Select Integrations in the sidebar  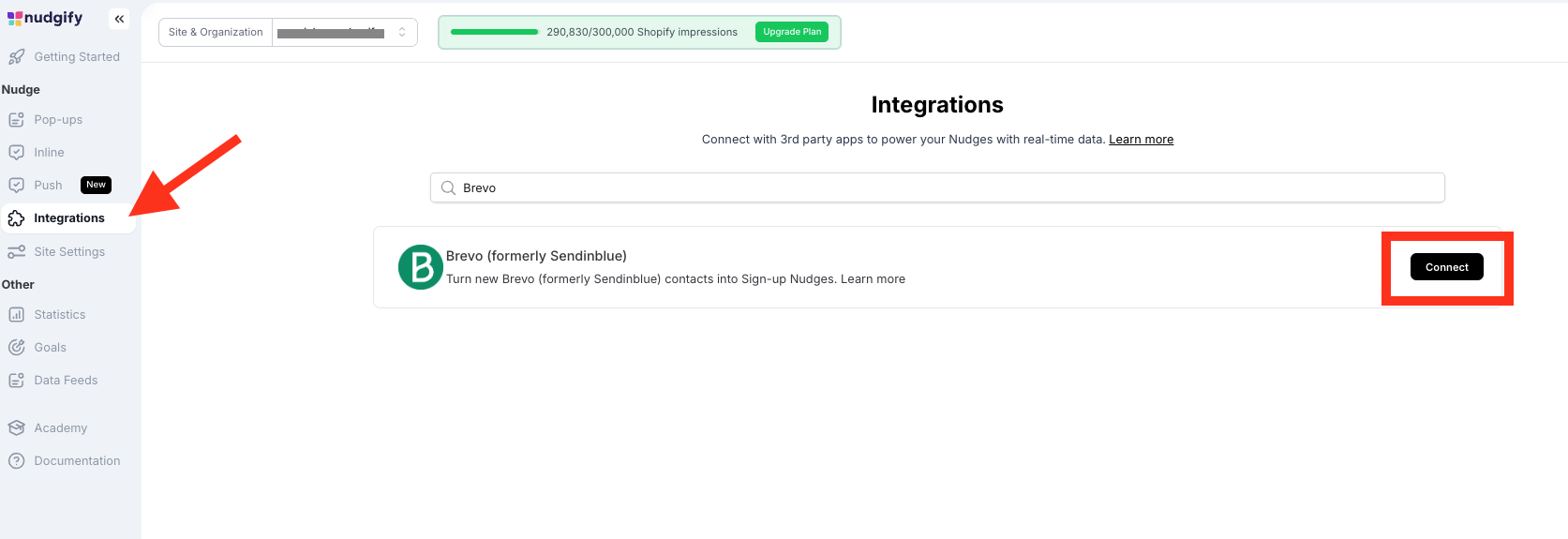68,218
